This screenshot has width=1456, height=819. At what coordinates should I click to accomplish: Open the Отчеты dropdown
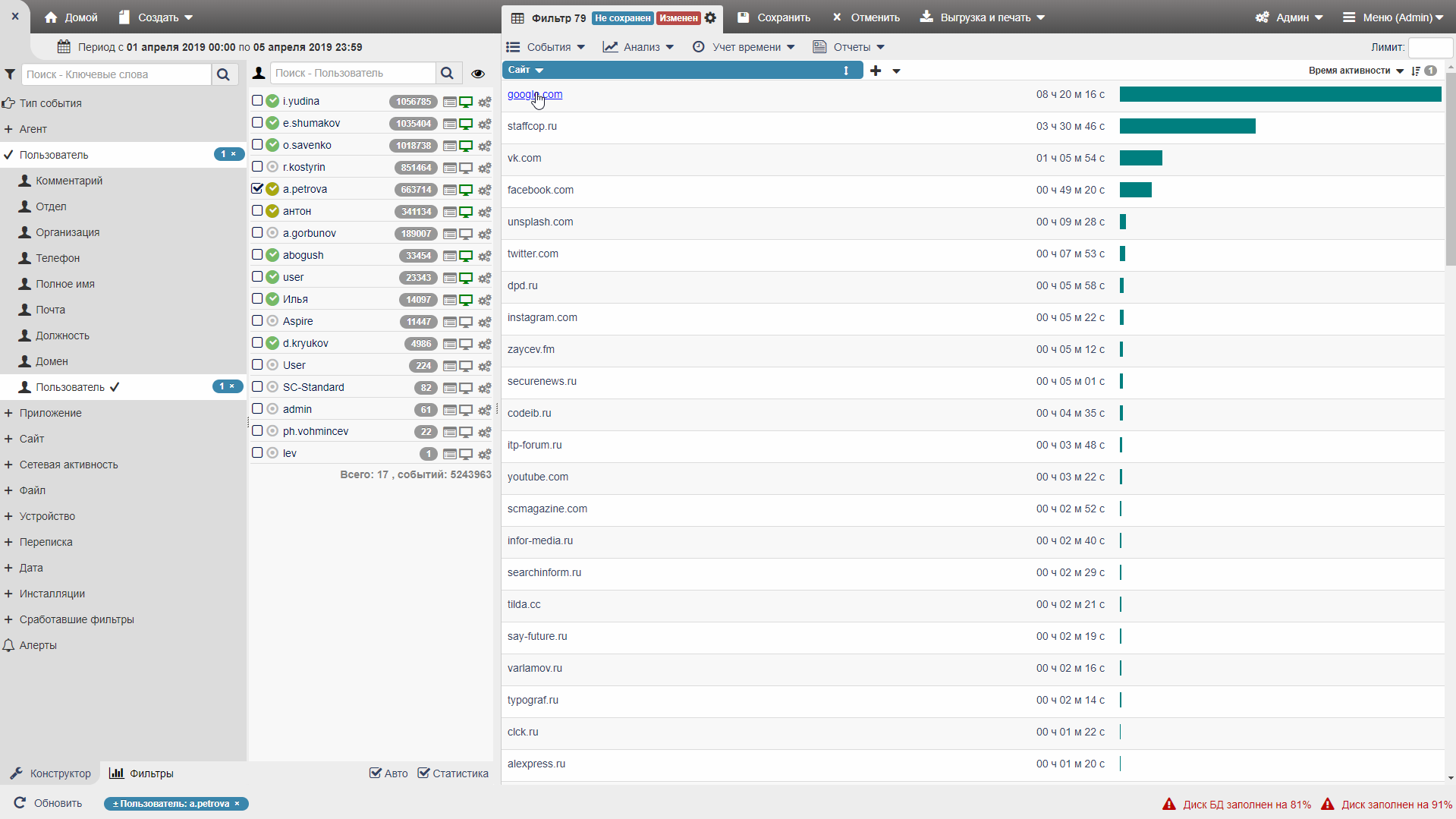(x=849, y=47)
